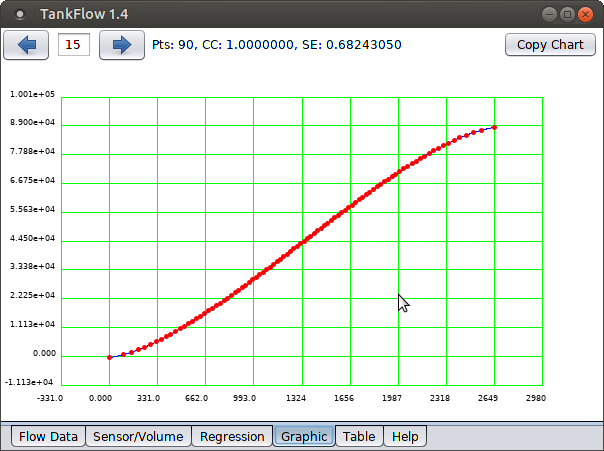This screenshot has height=451, width=604.
Task: Select the Graphic tab
Action: pos(304,436)
